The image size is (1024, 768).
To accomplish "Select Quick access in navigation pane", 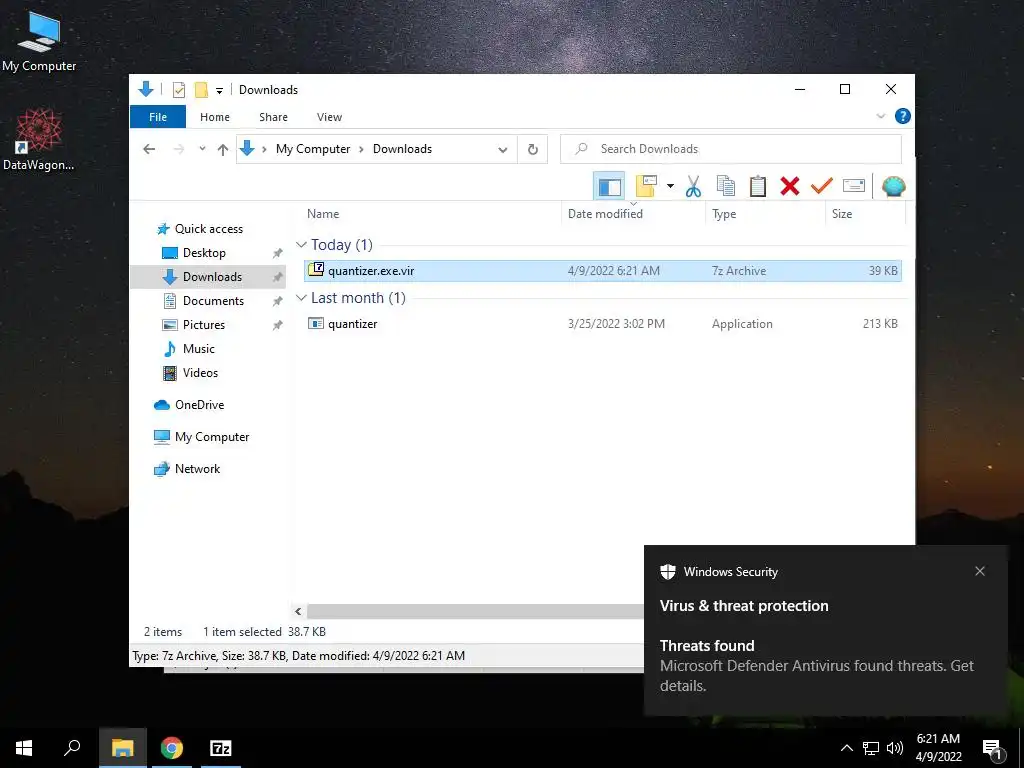I will click(x=209, y=229).
